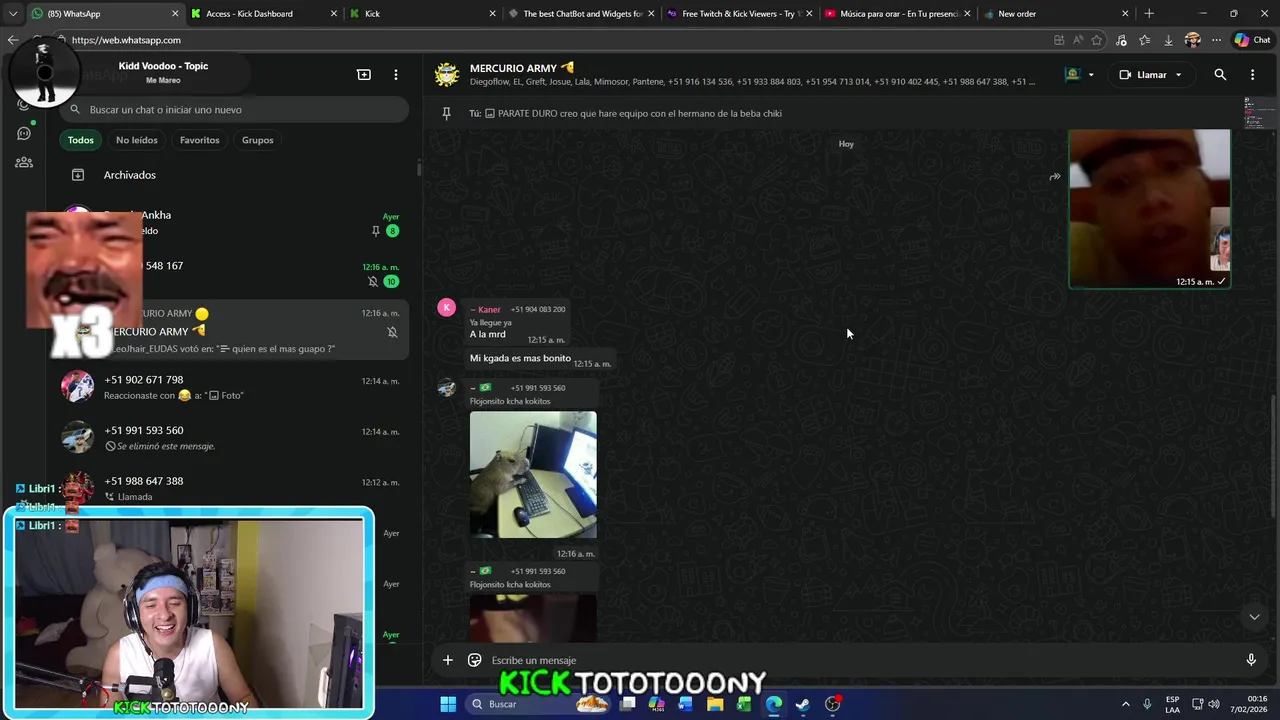Toggle the muted bell on MERCURIO ARMY chat
The height and width of the screenshot is (720, 1280).
coord(392,332)
